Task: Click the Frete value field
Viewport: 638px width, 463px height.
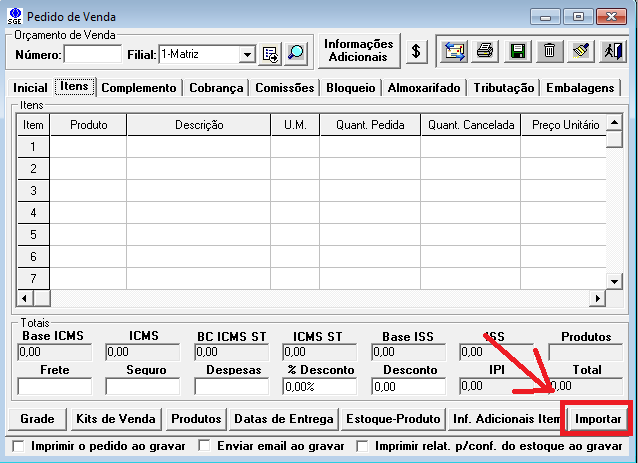Action: pos(54,386)
